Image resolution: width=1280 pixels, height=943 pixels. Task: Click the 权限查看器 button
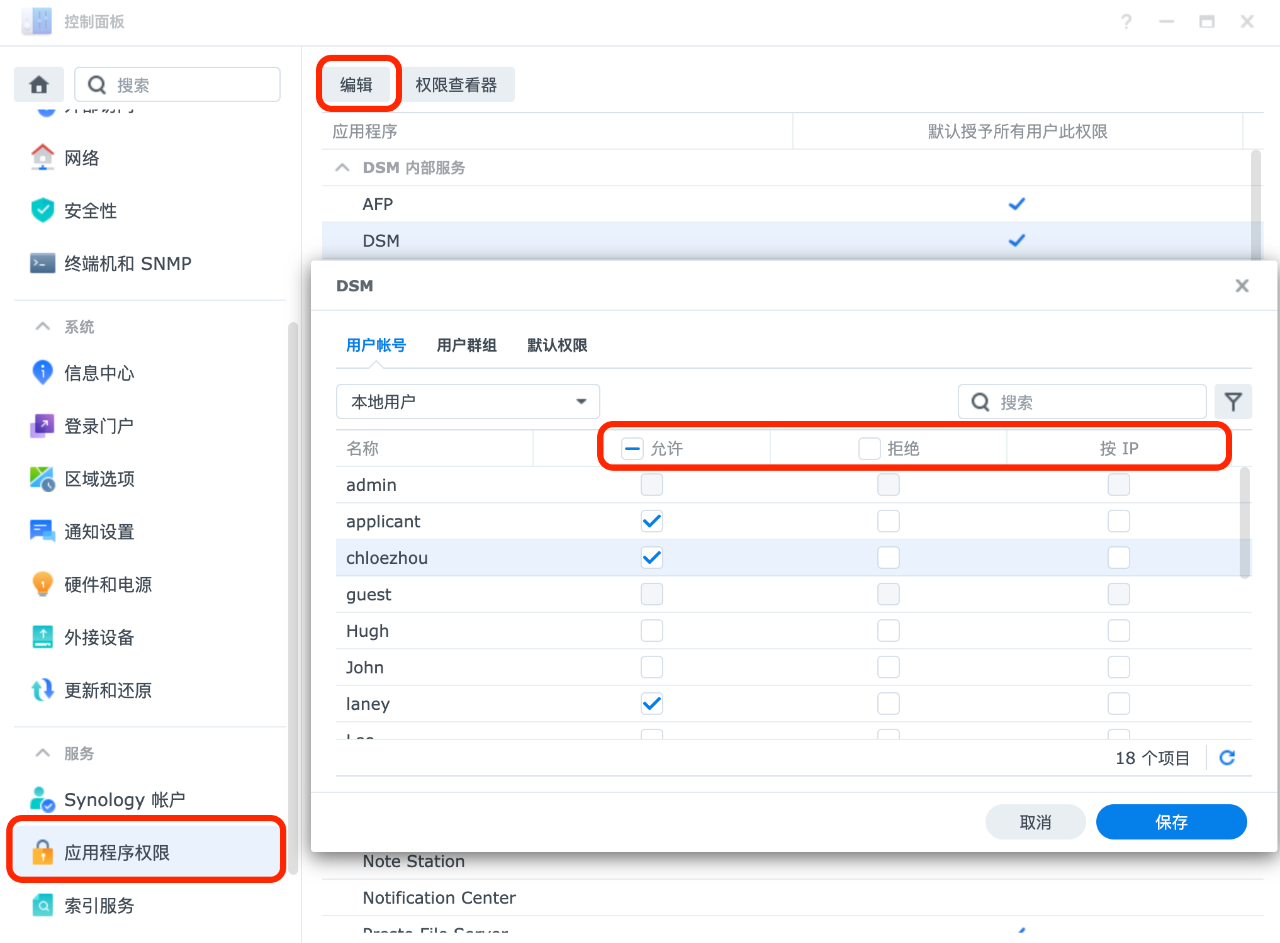pyautogui.click(x=456, y=85)
